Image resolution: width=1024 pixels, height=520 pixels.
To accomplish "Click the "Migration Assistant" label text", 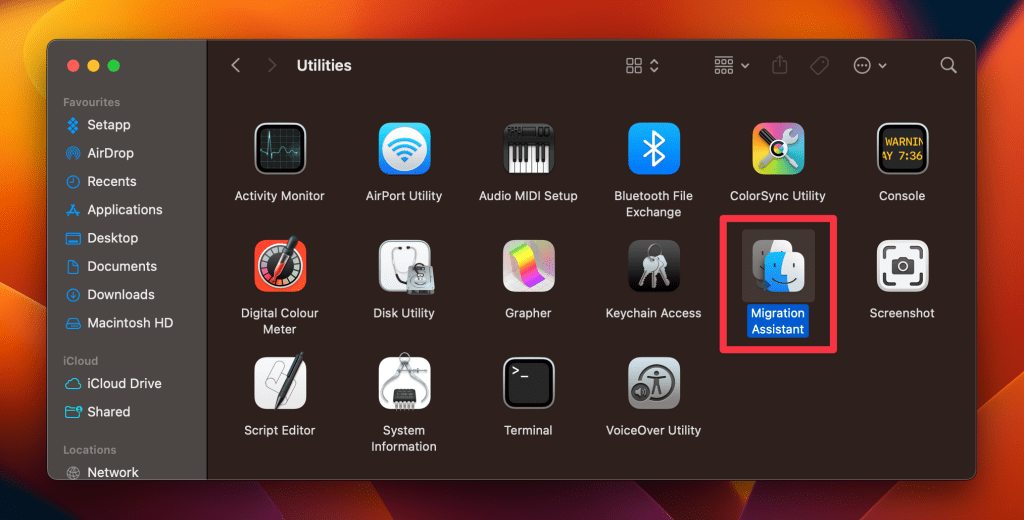I will [778, 321].
